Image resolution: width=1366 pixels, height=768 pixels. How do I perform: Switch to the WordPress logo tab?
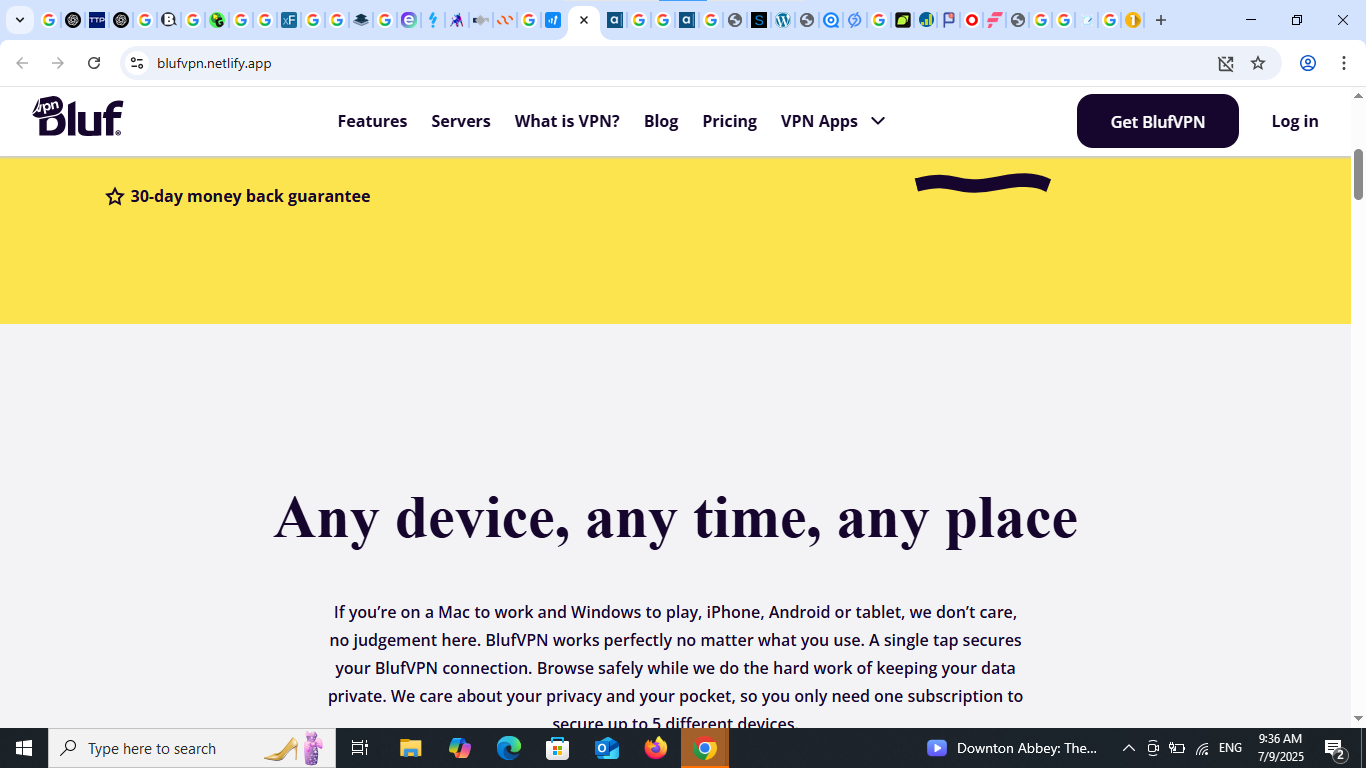point(783,20)
